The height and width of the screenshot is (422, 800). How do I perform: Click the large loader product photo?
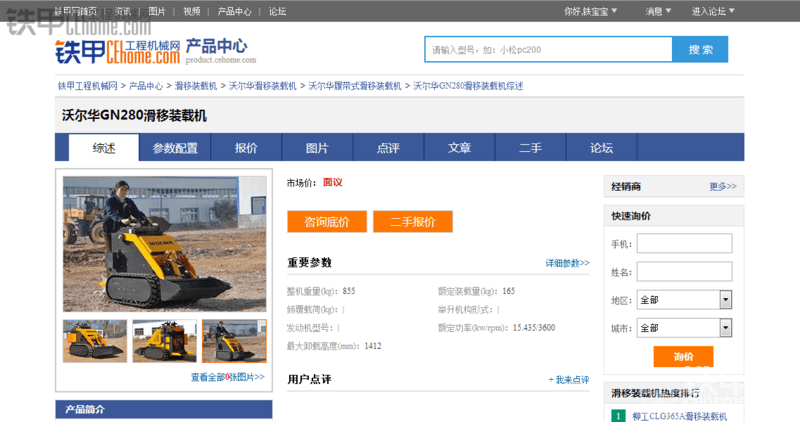pos(164,244)
